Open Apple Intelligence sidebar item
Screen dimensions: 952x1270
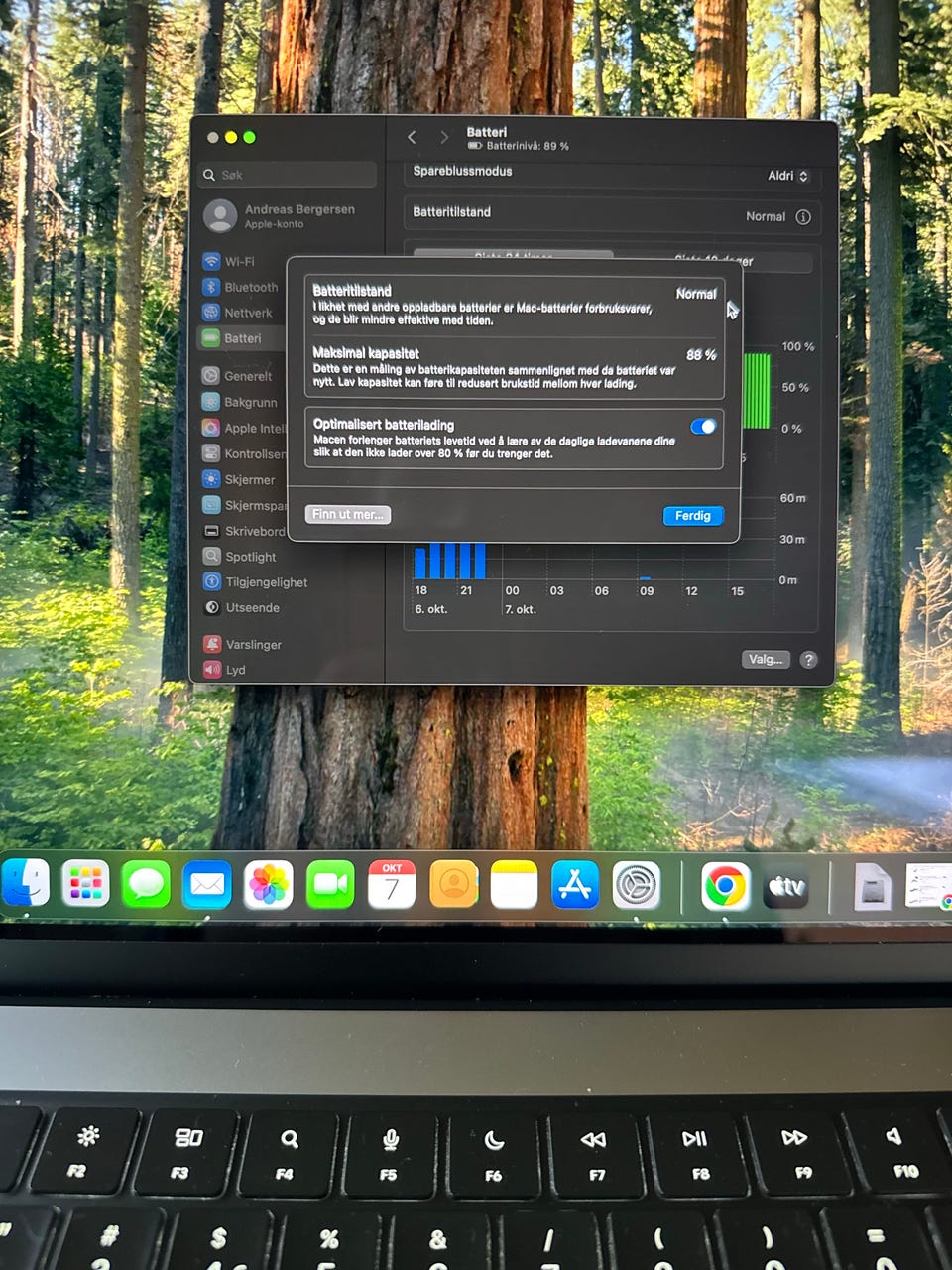coord(243,428)
